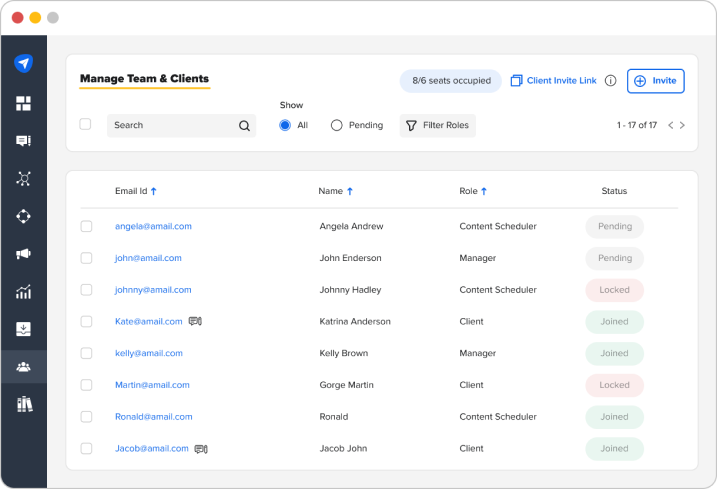This screenshot has width=717, height=489.
Task: Copy the Client Invite Link
Action: pyautogui.click(x=554, y=81)
